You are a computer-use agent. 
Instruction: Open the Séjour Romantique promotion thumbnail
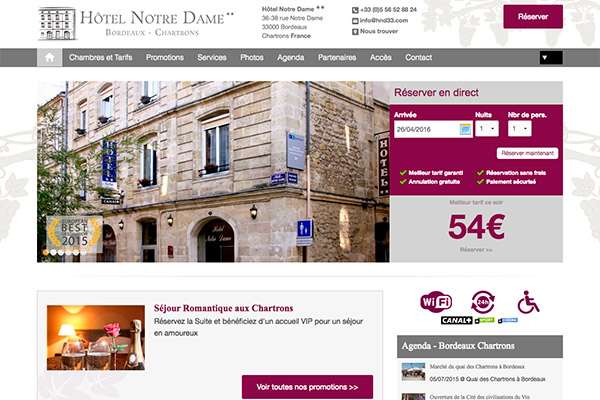(96, 338)
